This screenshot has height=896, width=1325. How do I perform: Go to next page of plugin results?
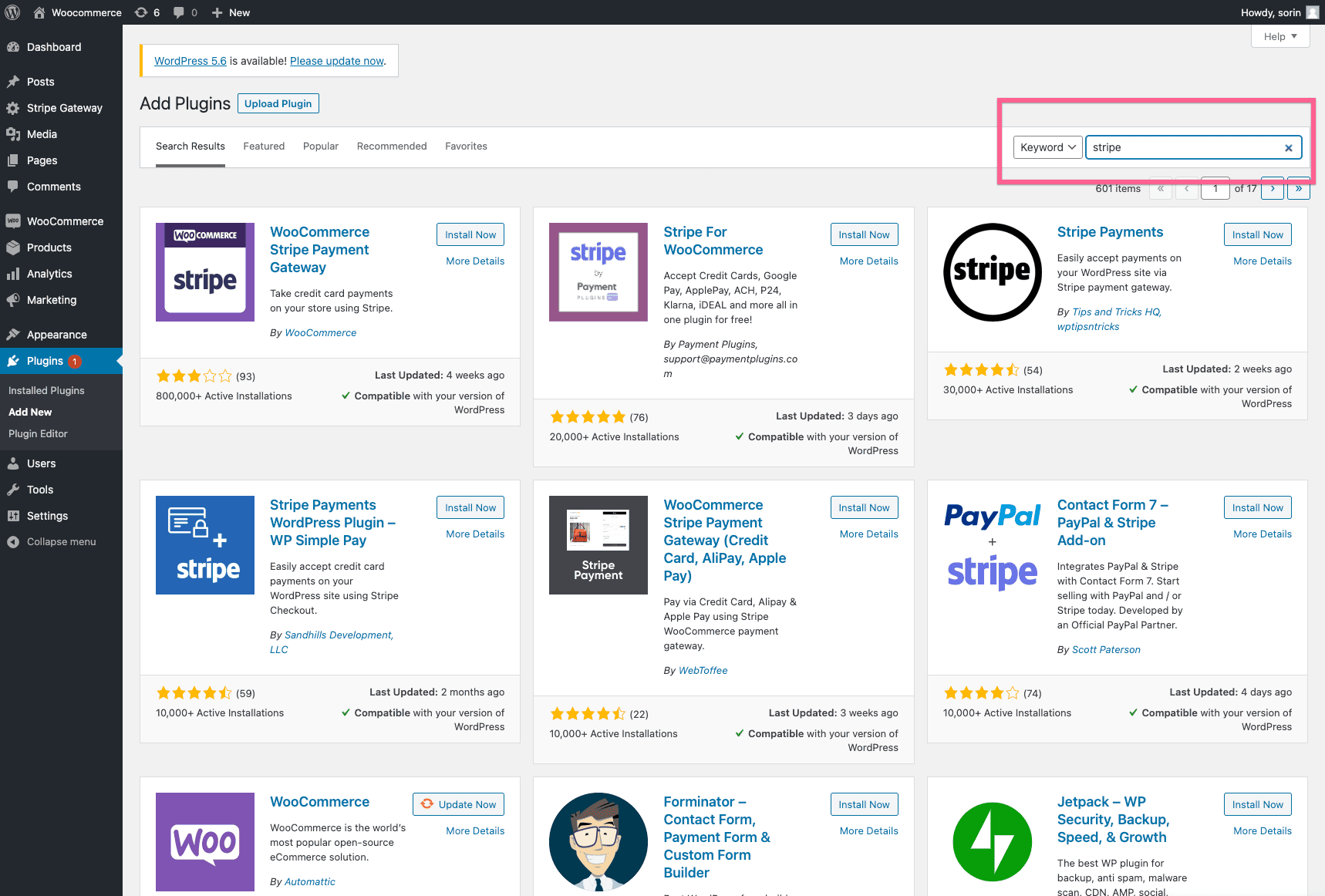1273,188
